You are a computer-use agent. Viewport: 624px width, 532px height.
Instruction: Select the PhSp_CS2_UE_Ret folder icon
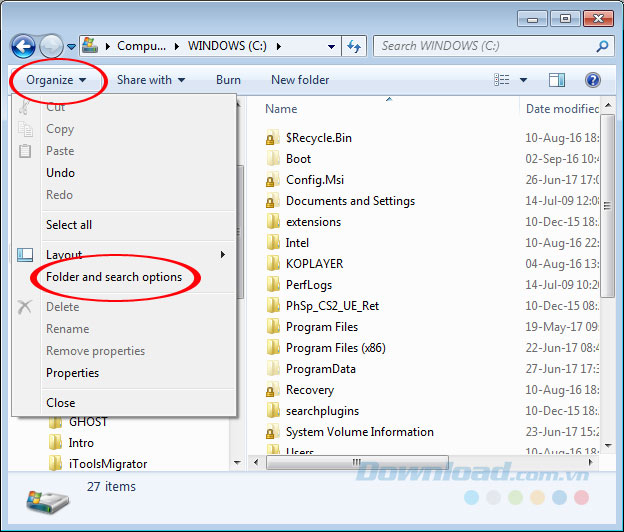273,306
